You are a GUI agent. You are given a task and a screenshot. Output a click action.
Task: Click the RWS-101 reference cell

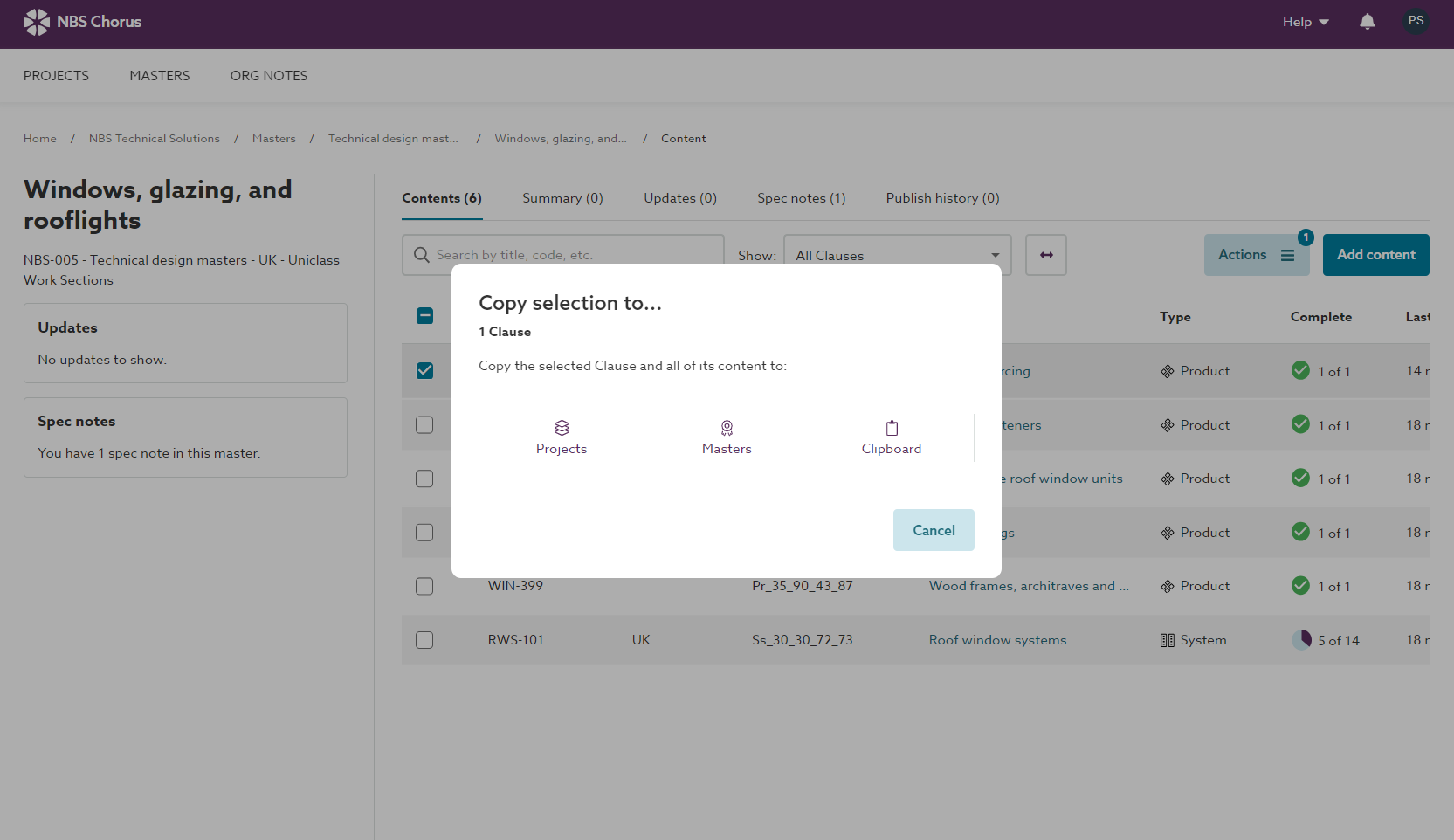tap(515, 640)
